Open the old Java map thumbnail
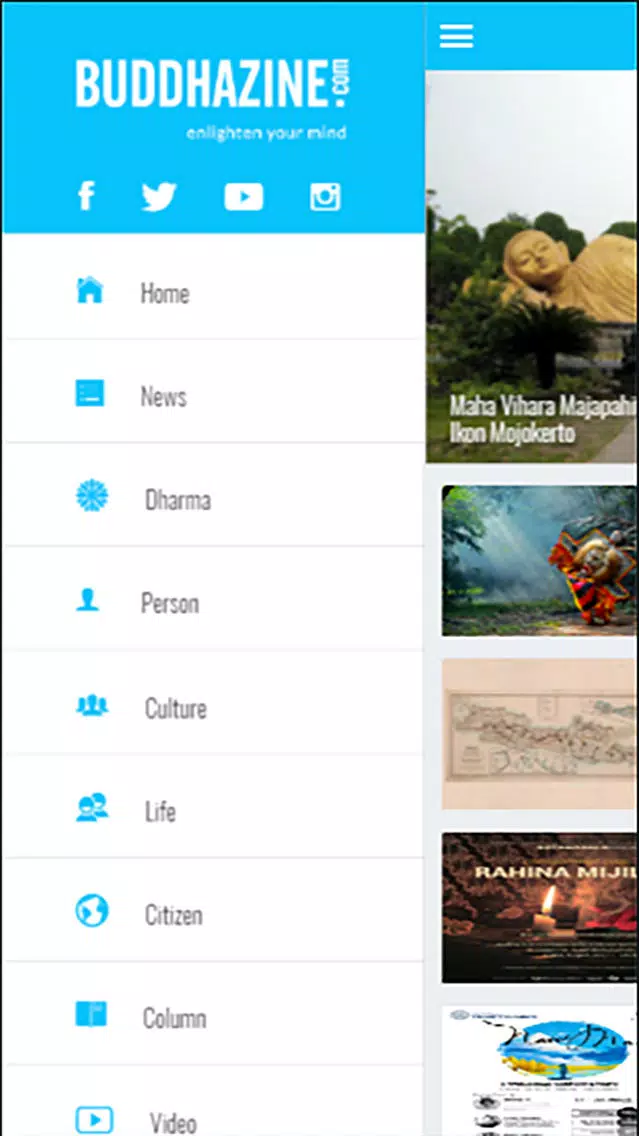The width and height of the screenshot is (639, 1136). point(540,734)
